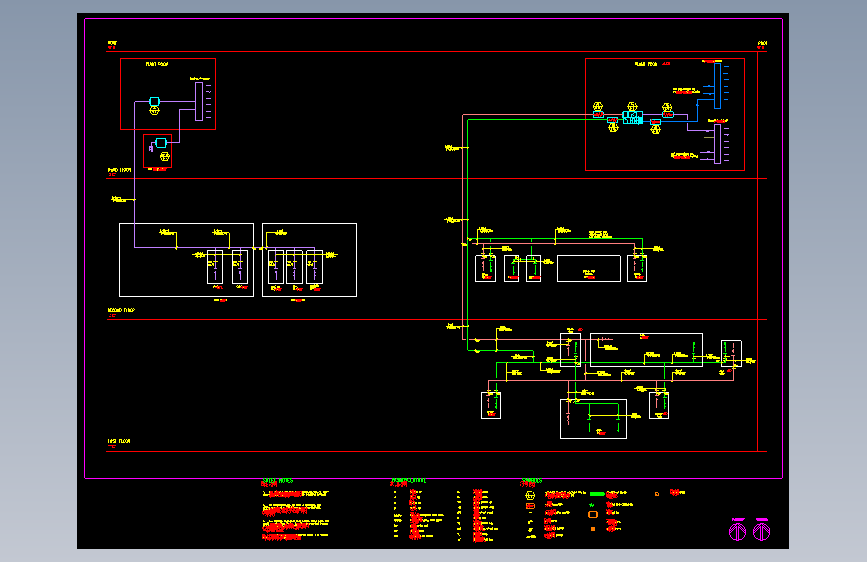Click the ROOF level label at top left
Screen dimensions: 867x562
coord(112,43)
